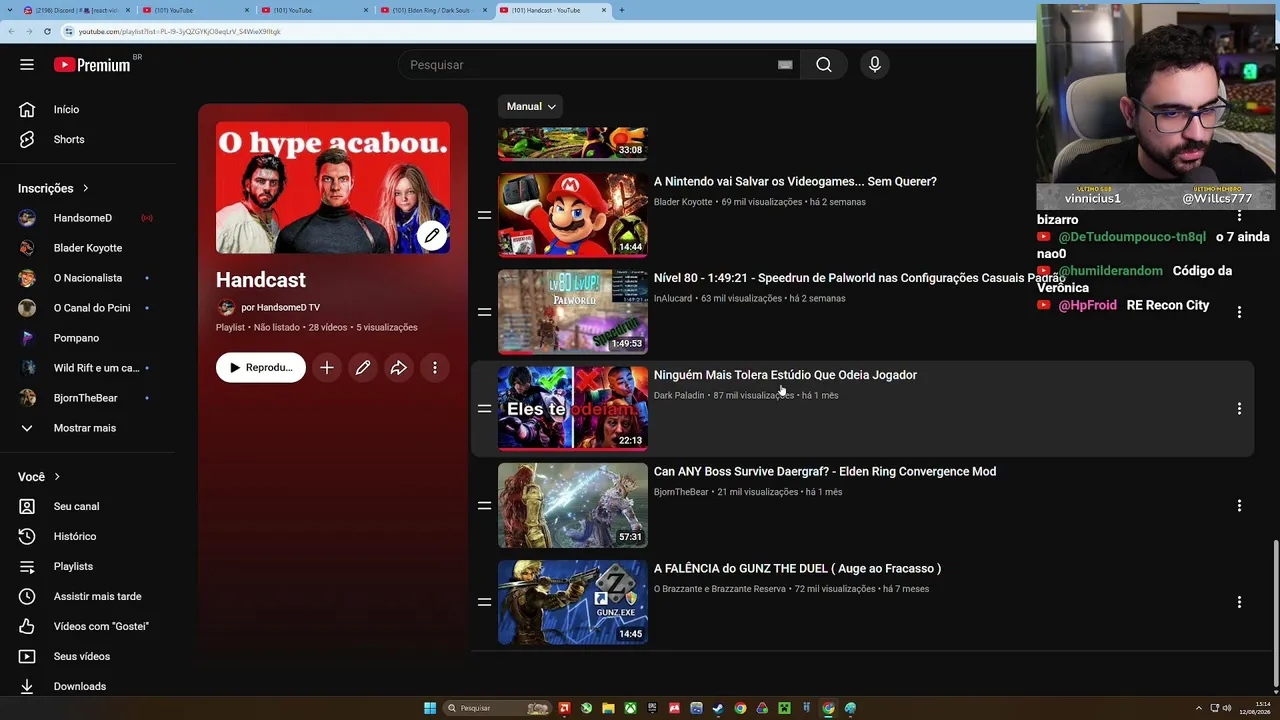Open Assistir mais tarde list
The height and width of the screenshot is (720, 1280).
tap(97, 596)
